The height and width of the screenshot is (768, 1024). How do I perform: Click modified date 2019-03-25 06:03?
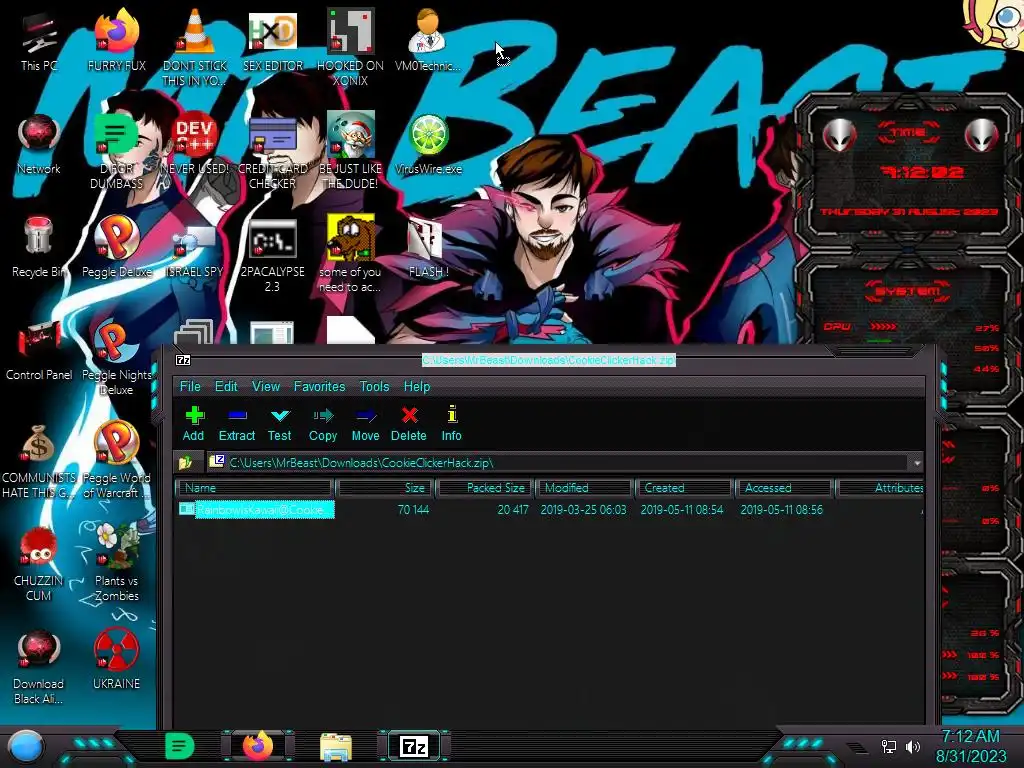(583, 509)
